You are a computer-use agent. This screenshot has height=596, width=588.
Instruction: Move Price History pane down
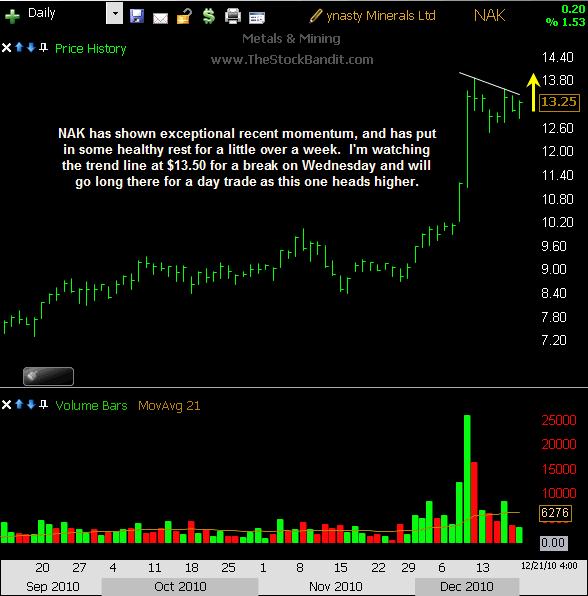(31, 47)
